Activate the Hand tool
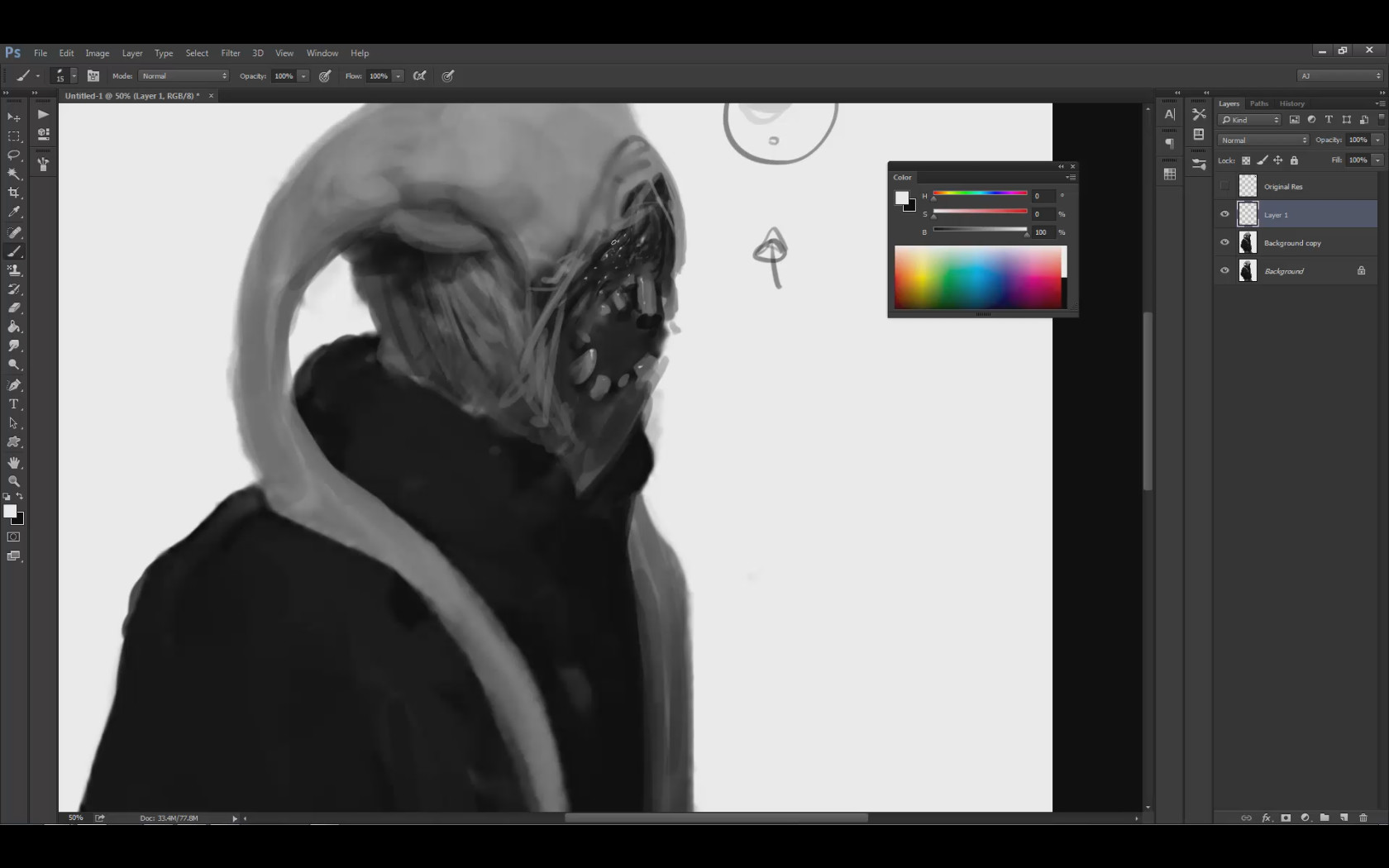Viewport: 1389px width, 868px height. 14,462
